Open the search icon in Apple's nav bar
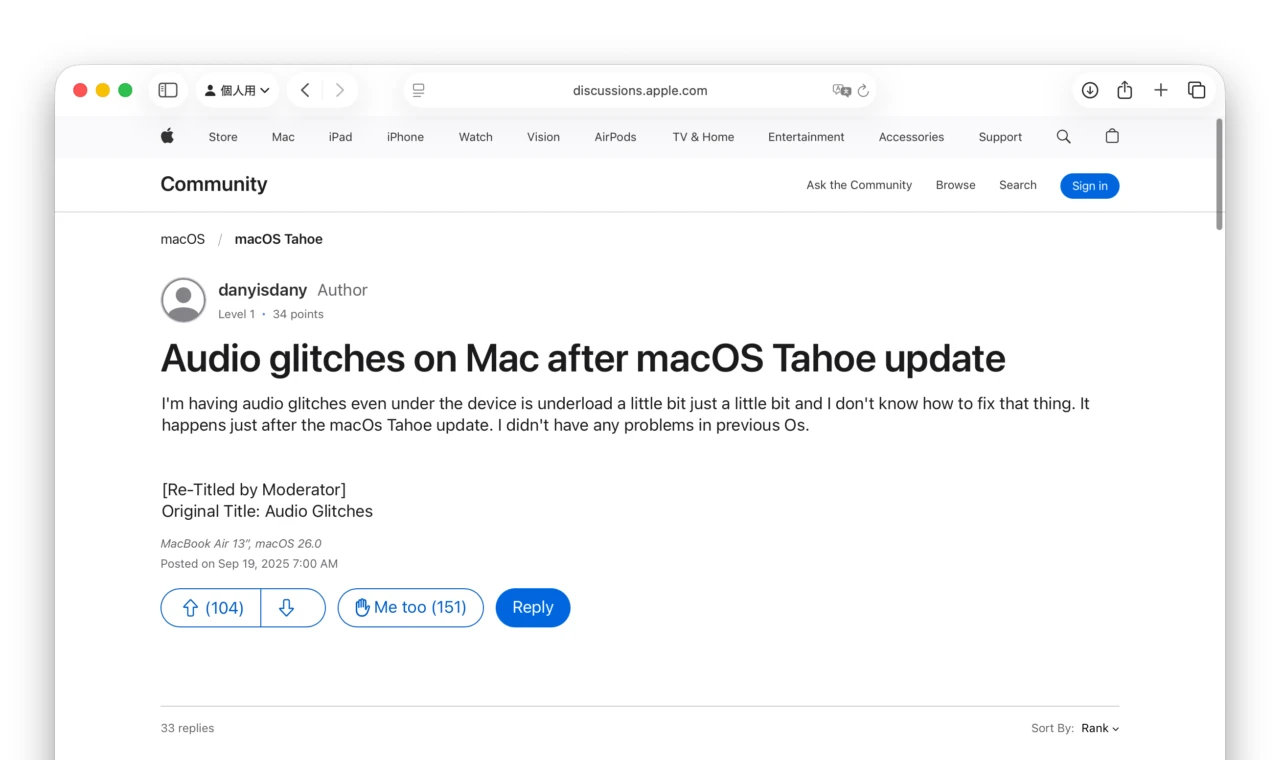 point(1063,136)
